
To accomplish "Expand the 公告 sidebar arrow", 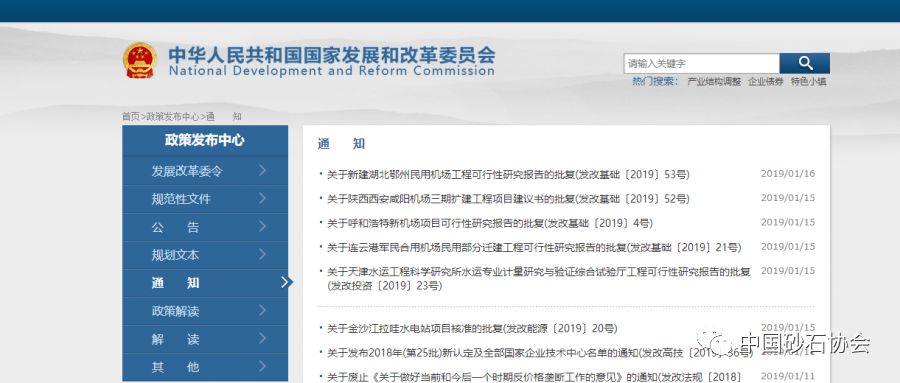I will [x=262, y=227].
